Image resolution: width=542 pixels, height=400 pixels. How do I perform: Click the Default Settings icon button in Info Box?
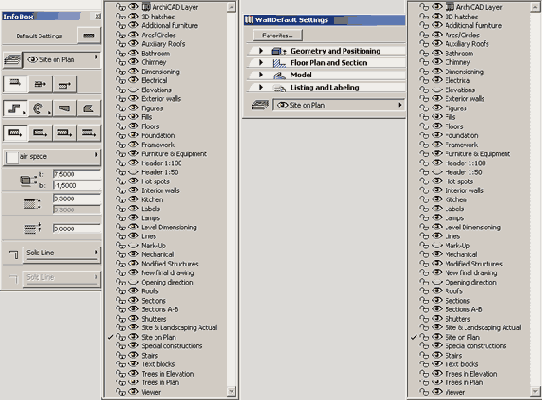coord(89,35)
